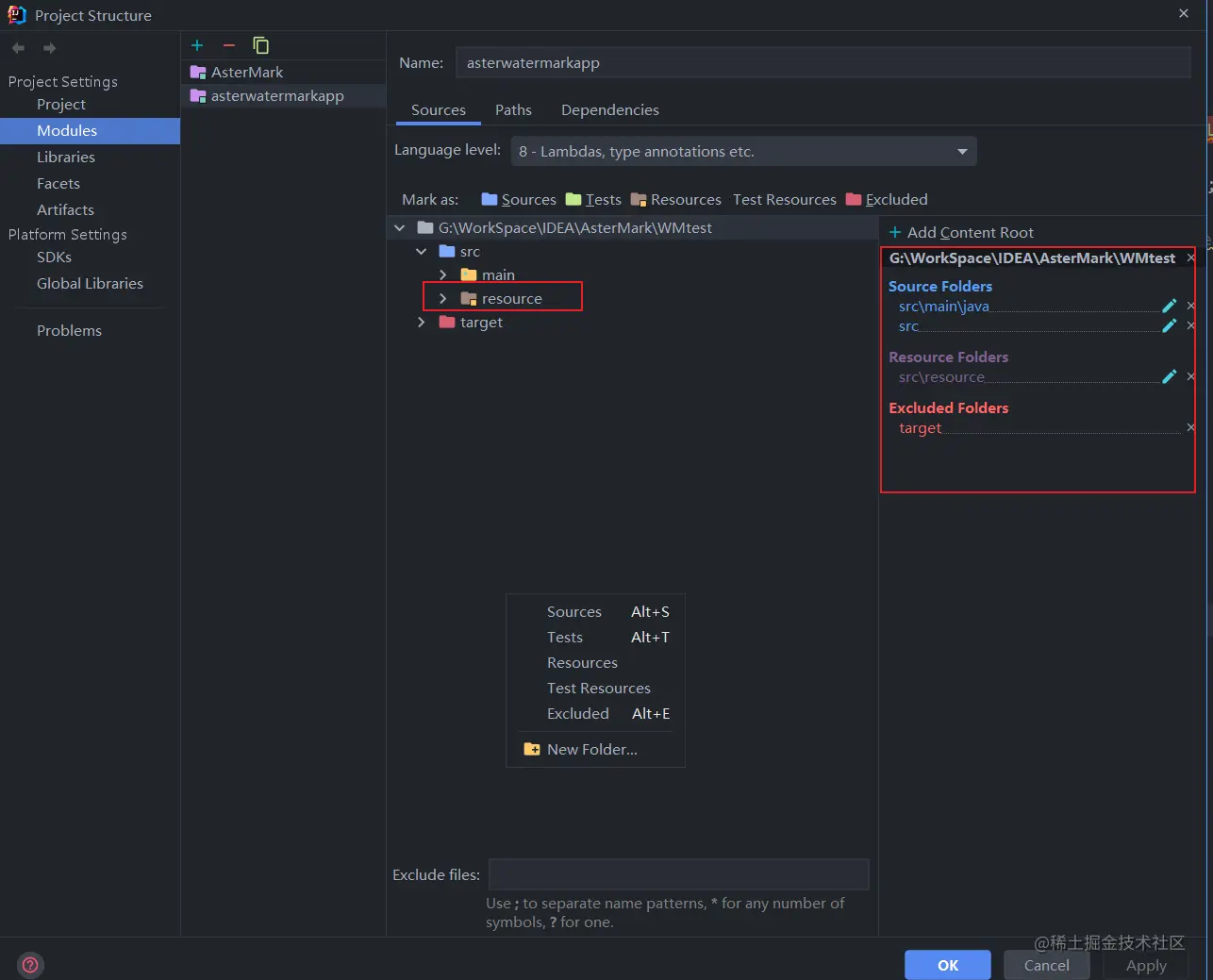Choose Sources in the context menu

point(595,611)
